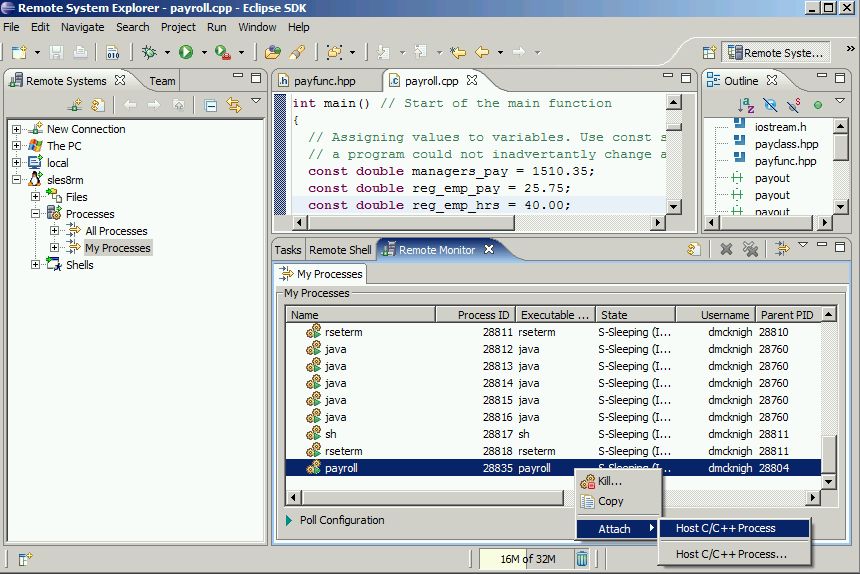Expand the local connection node
Image resolution: width=860 pixels, height=574 pixels.
point(16,163)
